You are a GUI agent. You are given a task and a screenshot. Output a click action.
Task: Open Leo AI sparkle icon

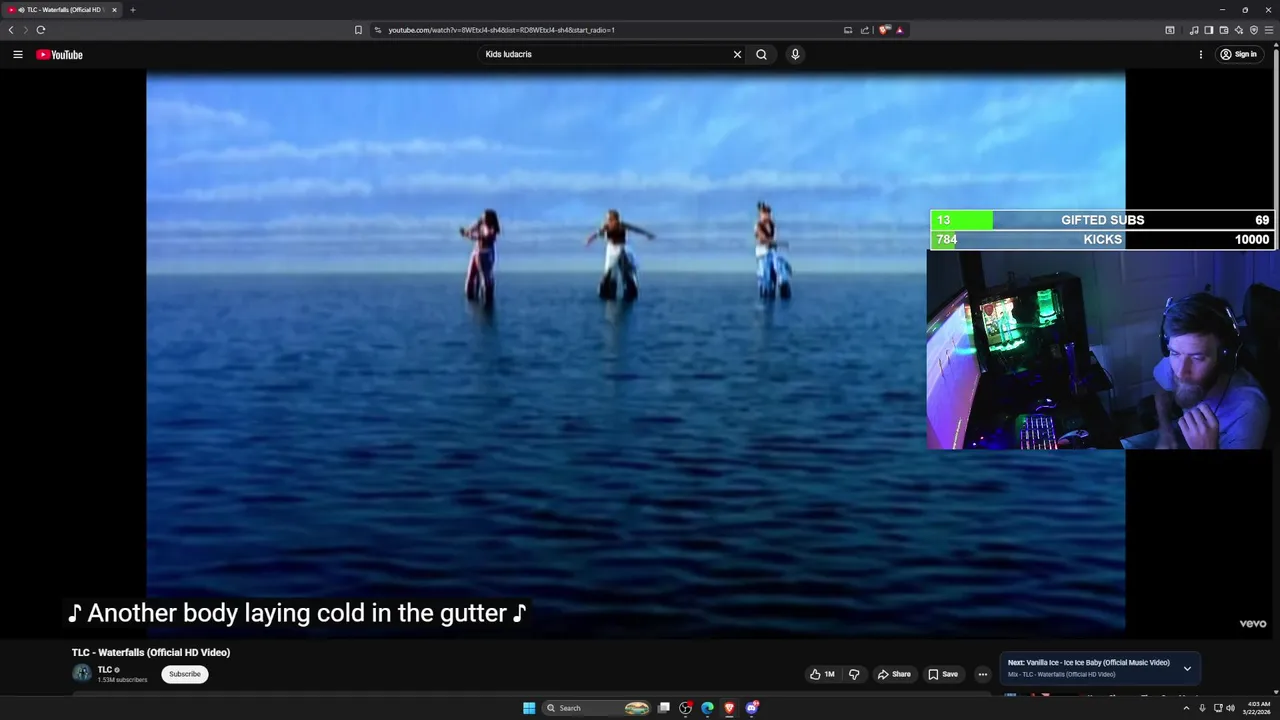[1238, 30]
